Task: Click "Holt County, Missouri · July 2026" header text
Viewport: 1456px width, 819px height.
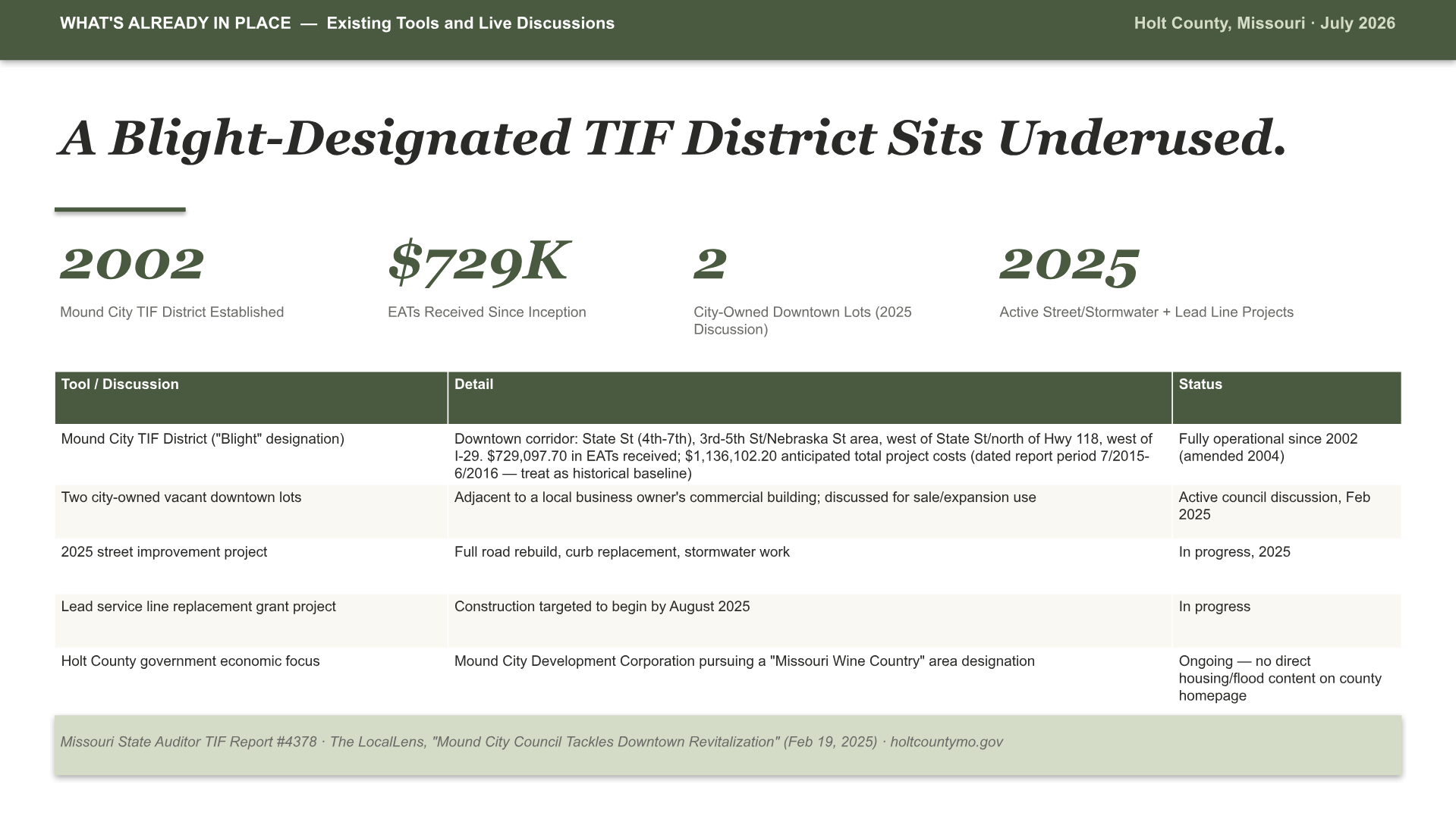Action: [x=1264, y=24]
